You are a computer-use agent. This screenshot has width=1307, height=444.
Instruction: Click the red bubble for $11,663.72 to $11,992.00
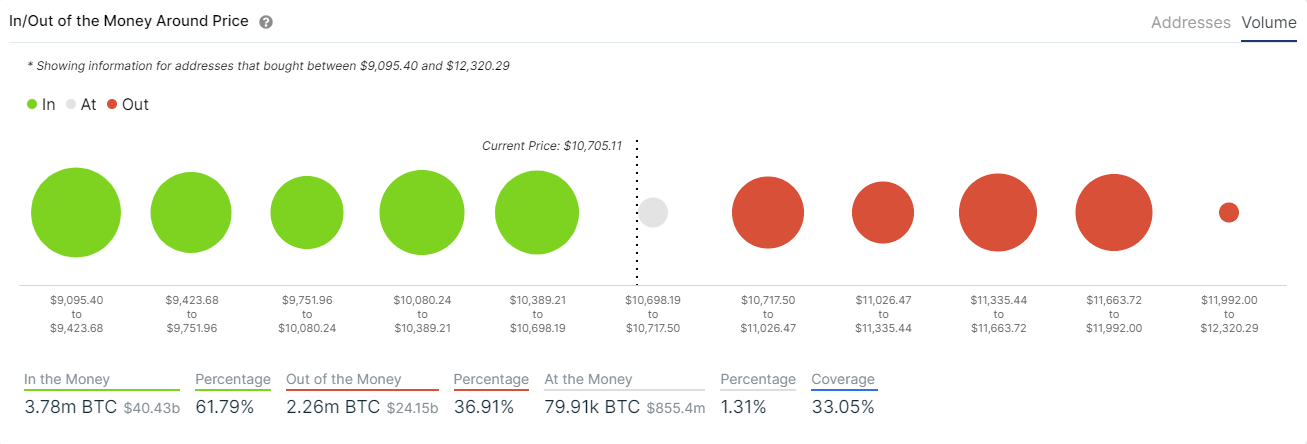tap(1114, 213)
